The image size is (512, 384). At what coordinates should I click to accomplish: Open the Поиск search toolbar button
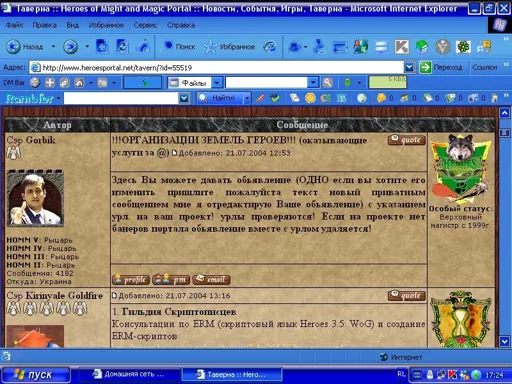tap(179, 47)
